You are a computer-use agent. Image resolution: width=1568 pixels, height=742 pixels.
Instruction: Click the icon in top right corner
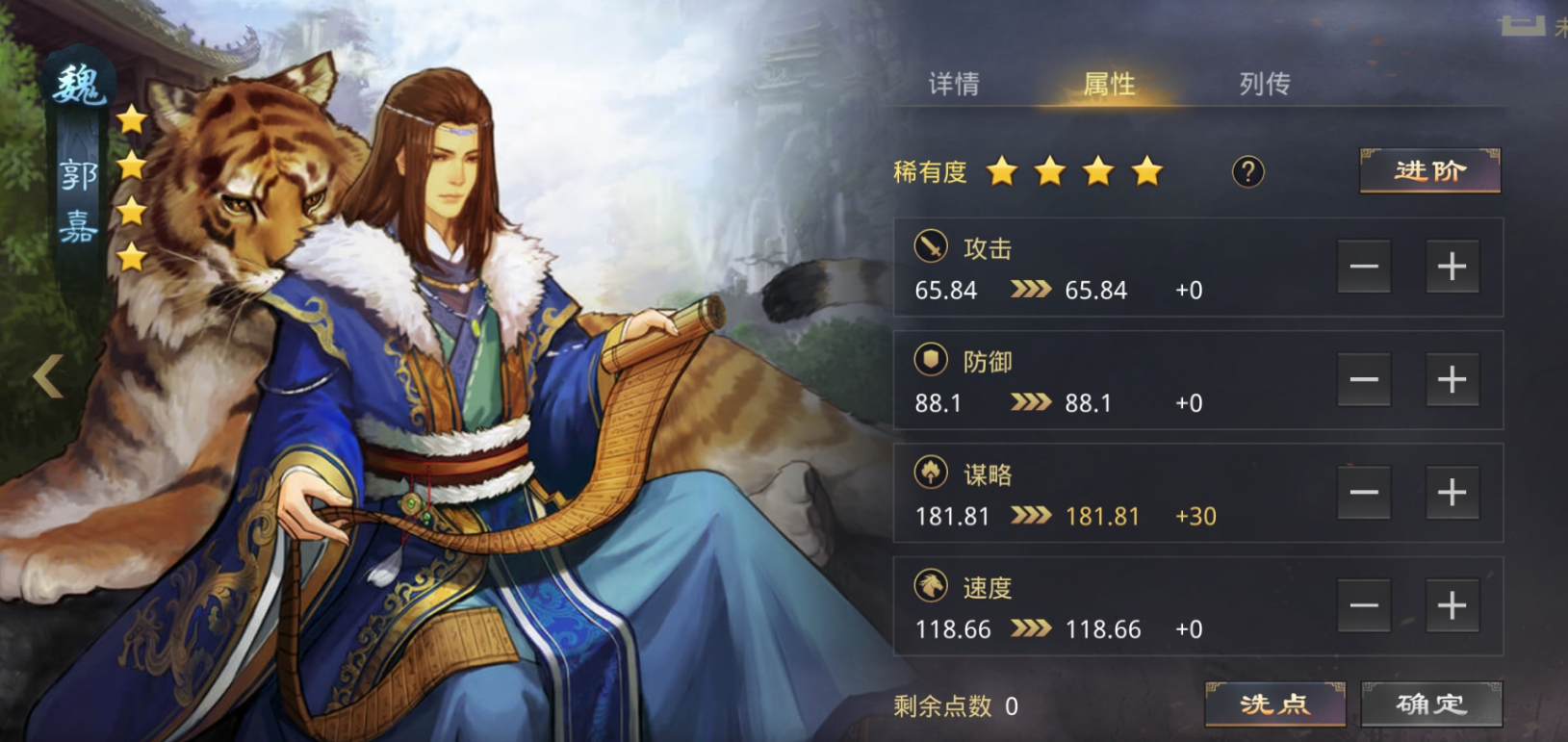click(x=1523, y=26)
